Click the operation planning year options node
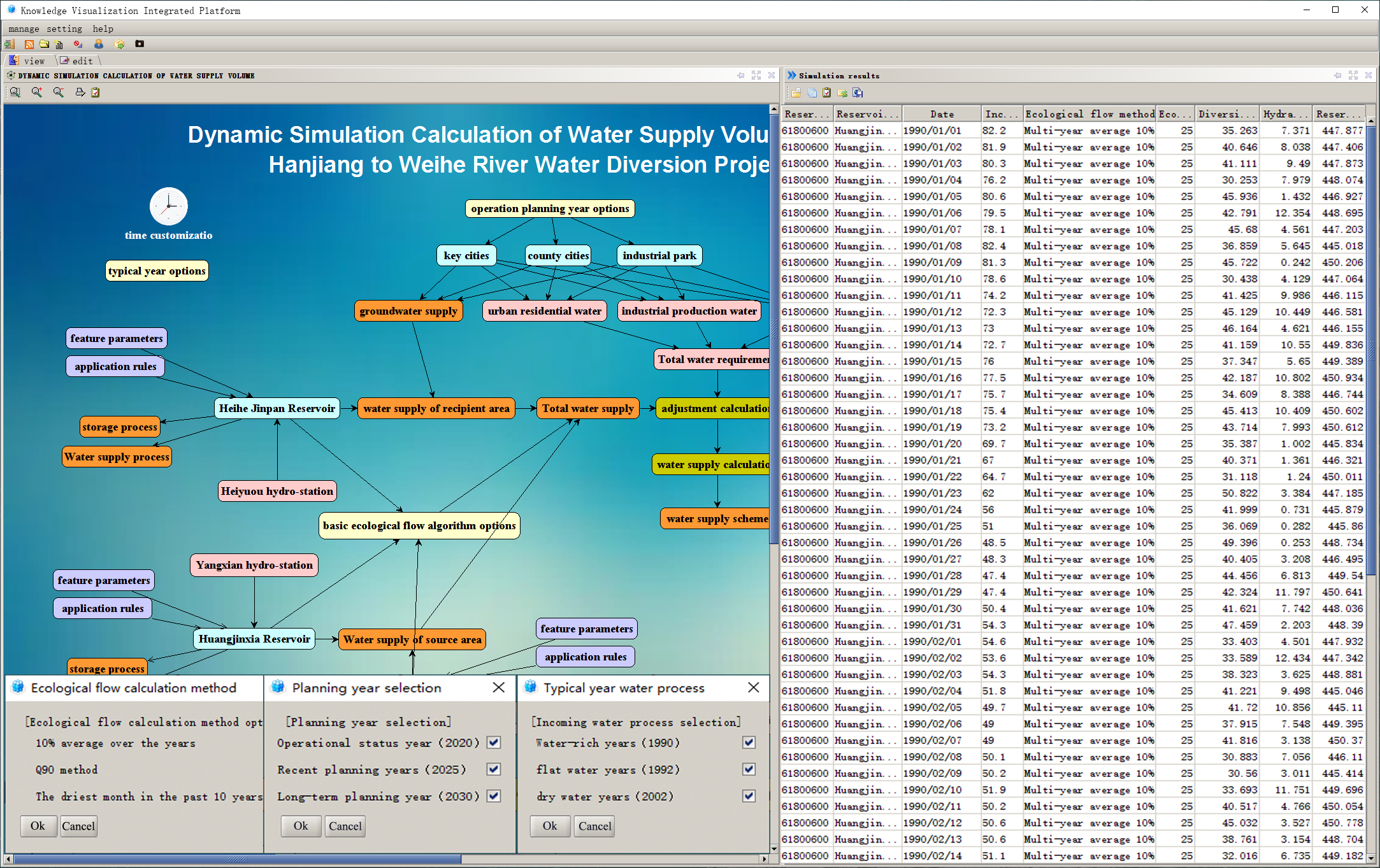 coord(550,208)
